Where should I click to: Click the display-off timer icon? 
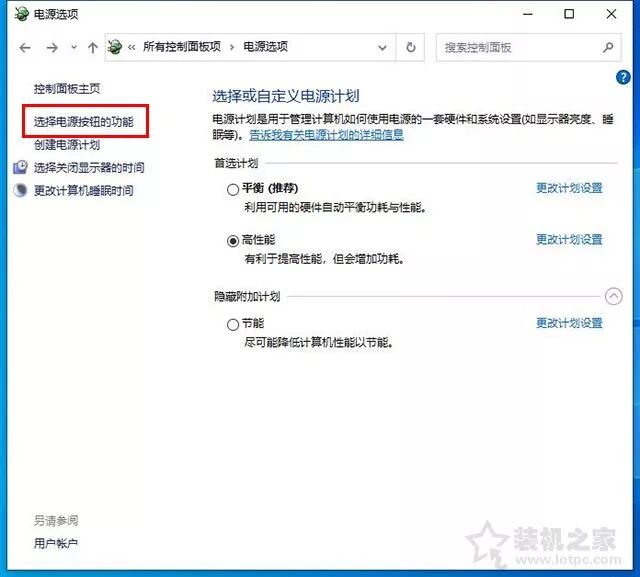tap(20, 167)
